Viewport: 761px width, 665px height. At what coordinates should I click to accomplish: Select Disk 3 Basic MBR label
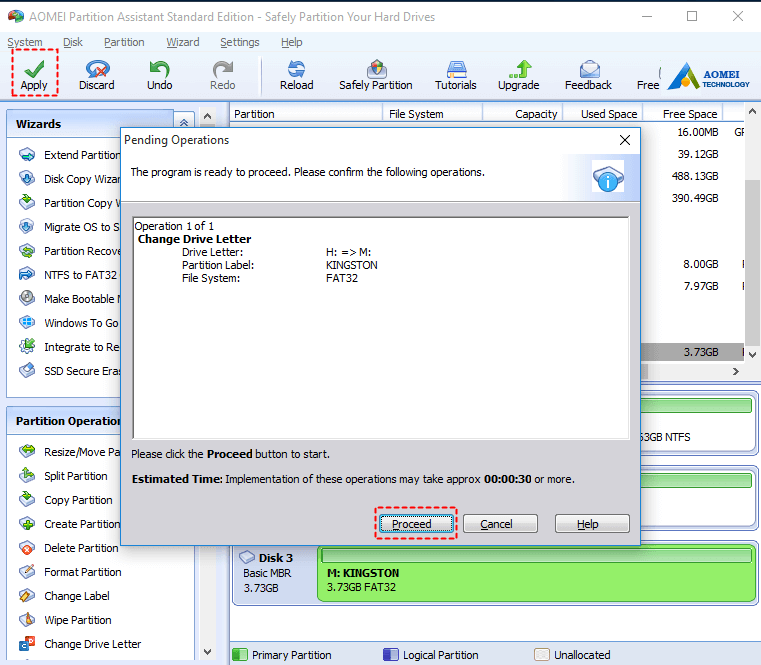tap(274, 573)
